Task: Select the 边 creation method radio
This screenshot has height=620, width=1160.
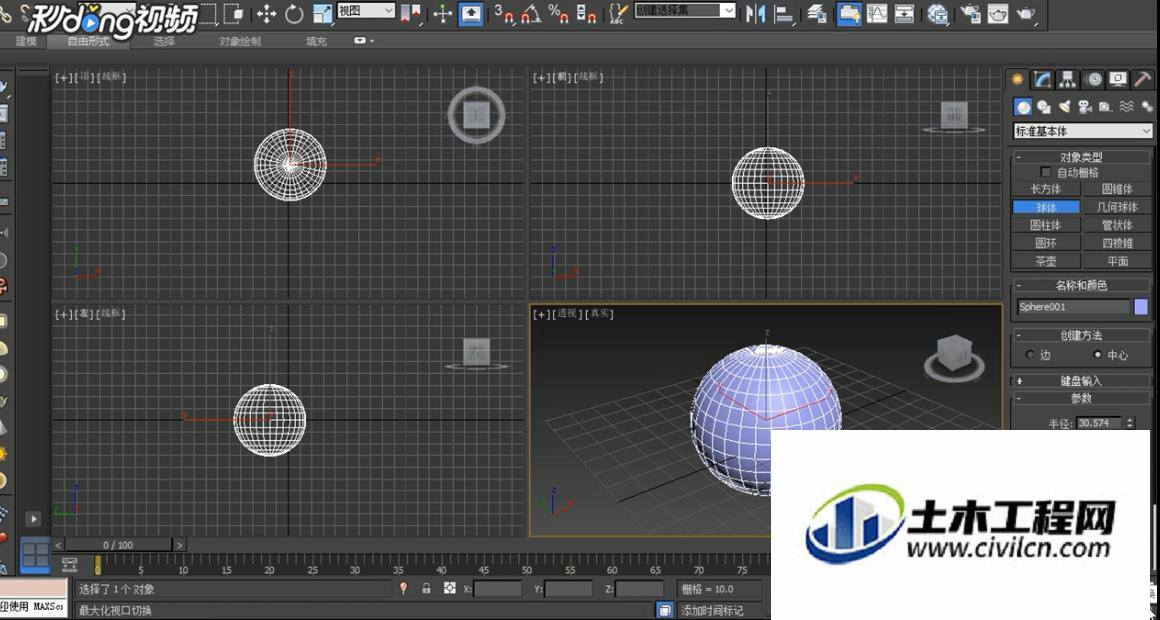Action: [x=1030, y=355]
